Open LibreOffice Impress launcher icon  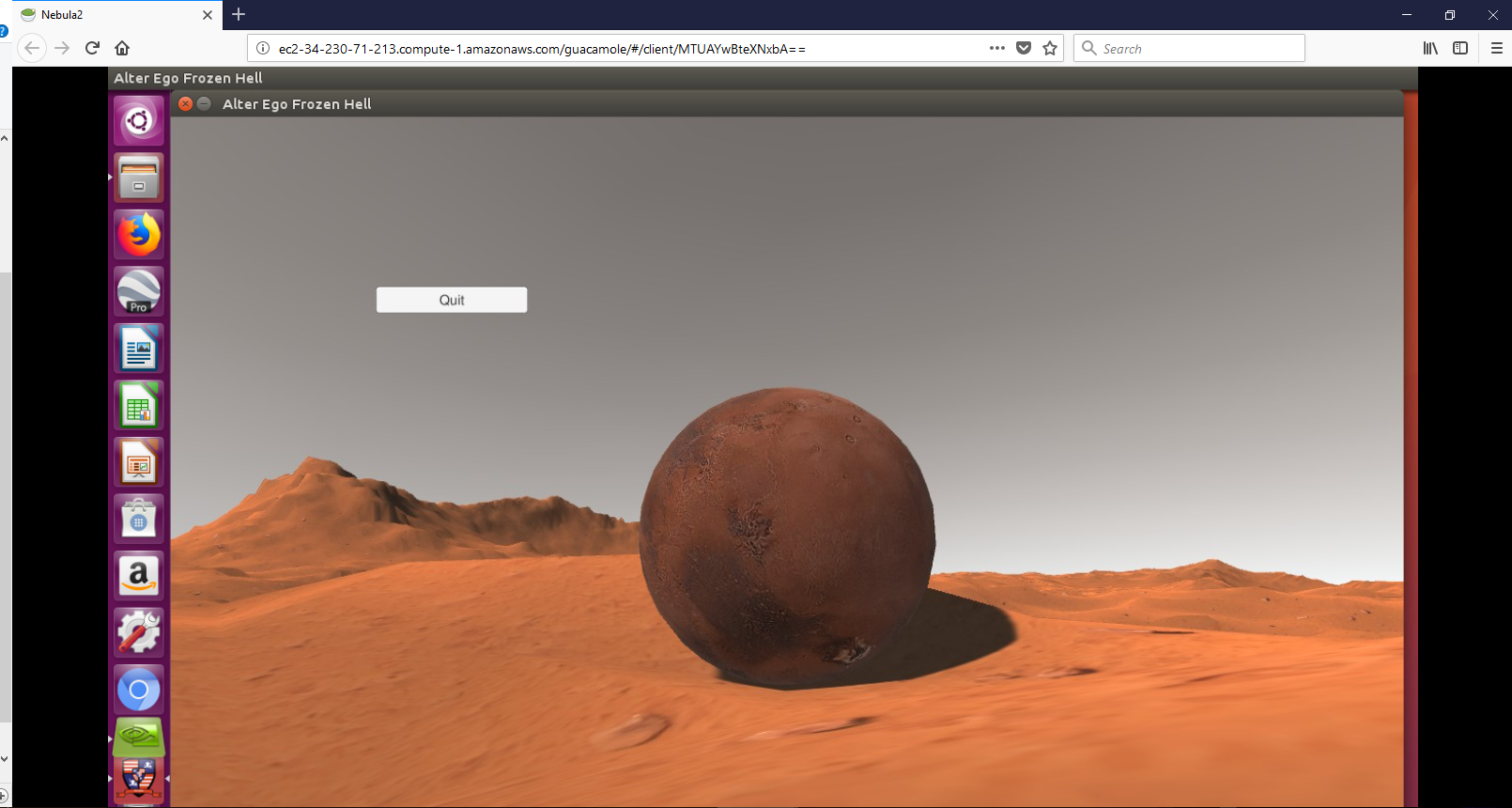pyautogui.click(x=139, y=462)
